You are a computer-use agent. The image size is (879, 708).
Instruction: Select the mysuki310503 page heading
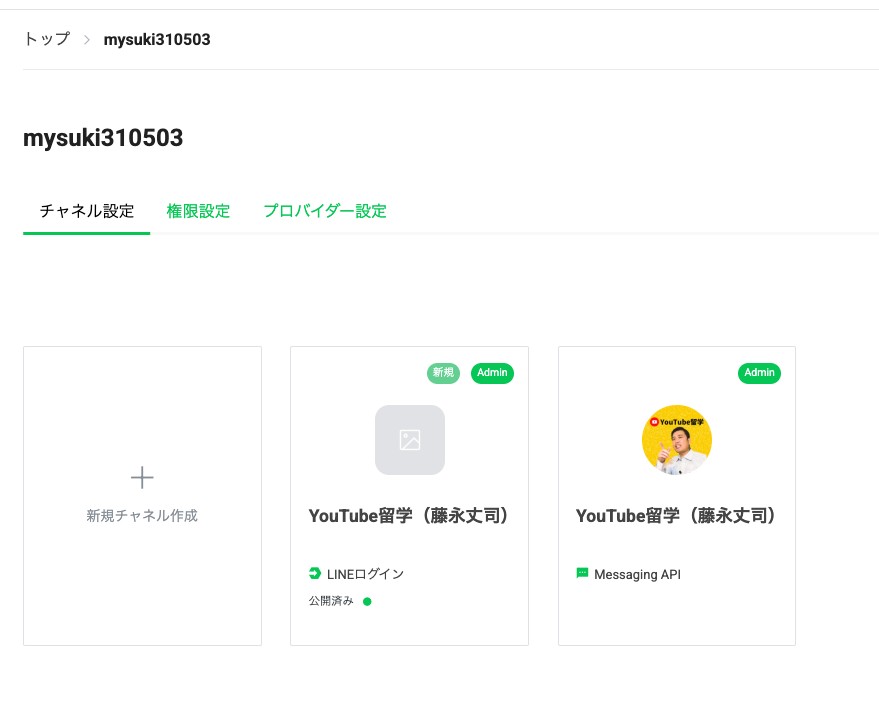(103, 138)
